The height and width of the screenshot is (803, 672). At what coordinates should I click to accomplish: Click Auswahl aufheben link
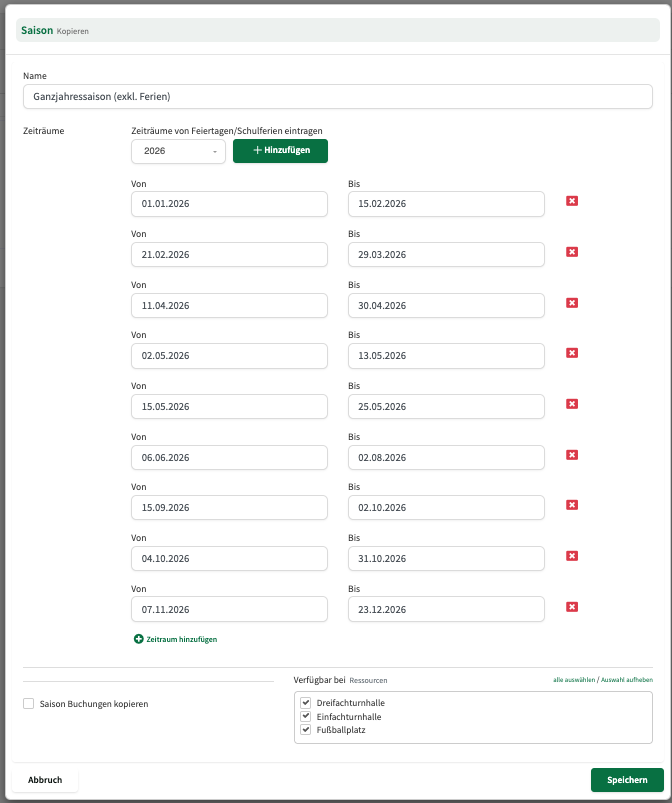tap(627, 680)
